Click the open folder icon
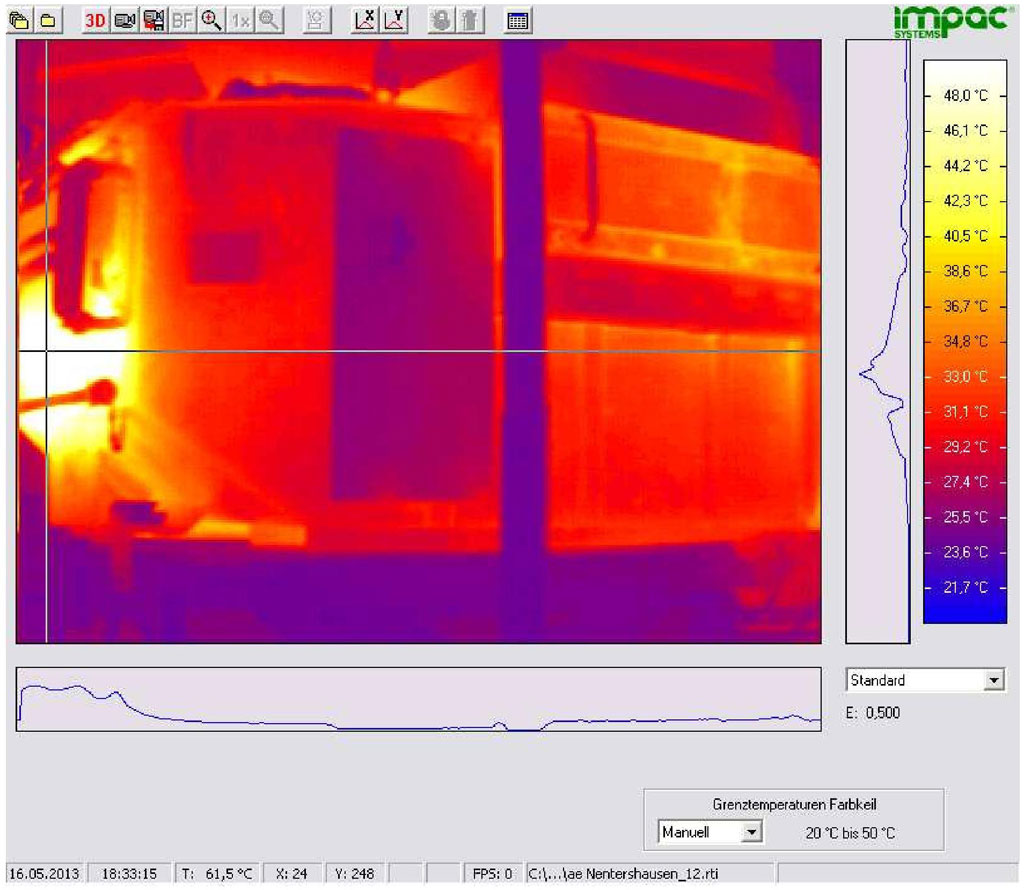Image resolution: width=1024 pixels, height=890 pixels. tap(47, 20)
